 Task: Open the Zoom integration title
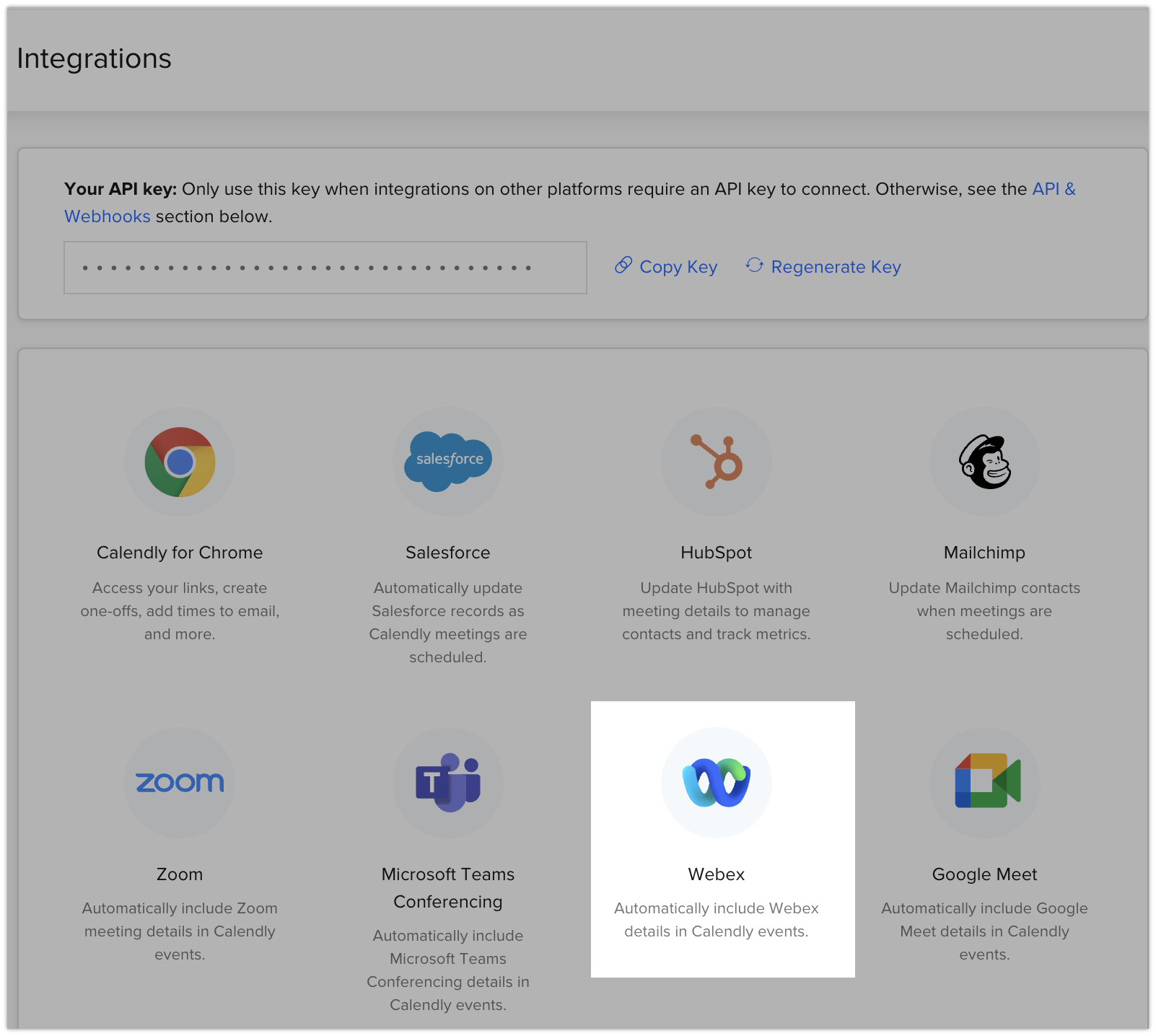tap(180, 874)
